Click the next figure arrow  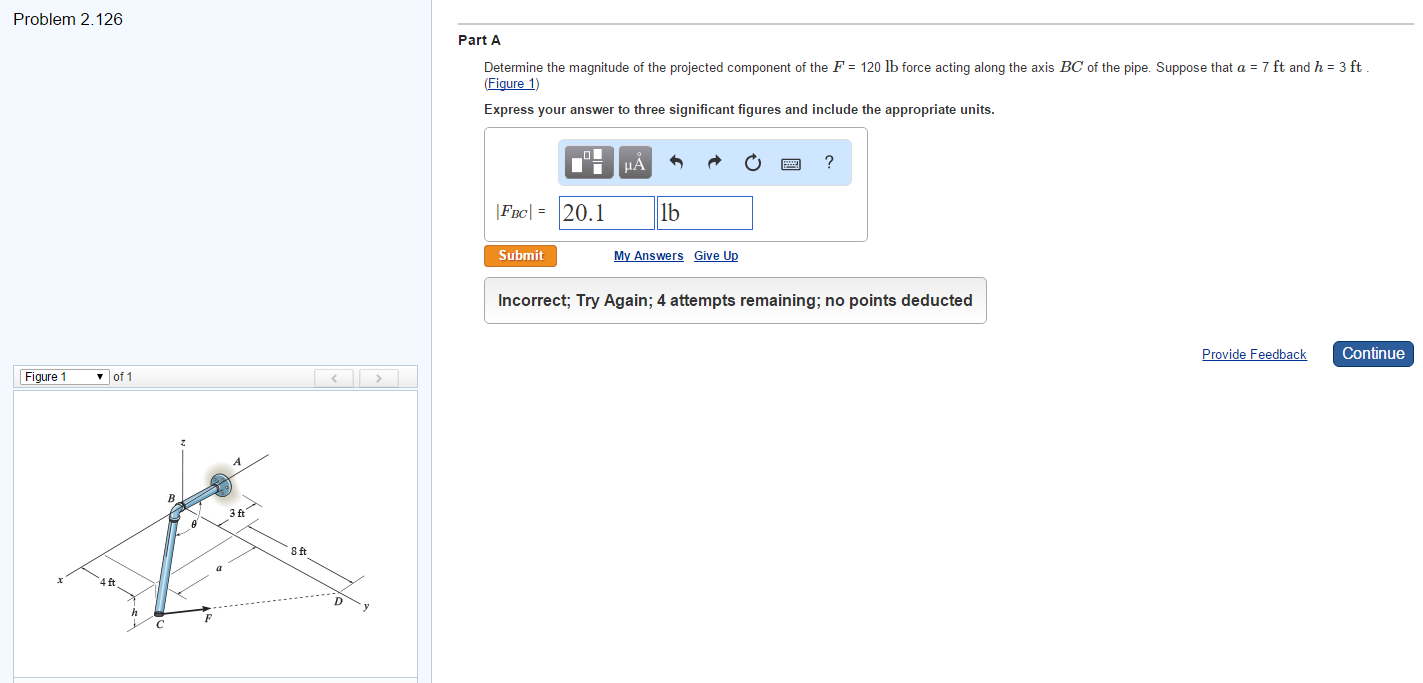[379, 377]
